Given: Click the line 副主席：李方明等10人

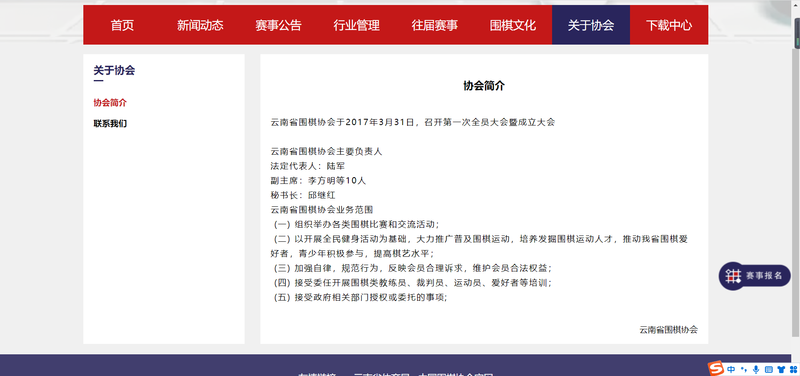Looking at the screenshot, I should pyautogui.click(x=318, y=180).
